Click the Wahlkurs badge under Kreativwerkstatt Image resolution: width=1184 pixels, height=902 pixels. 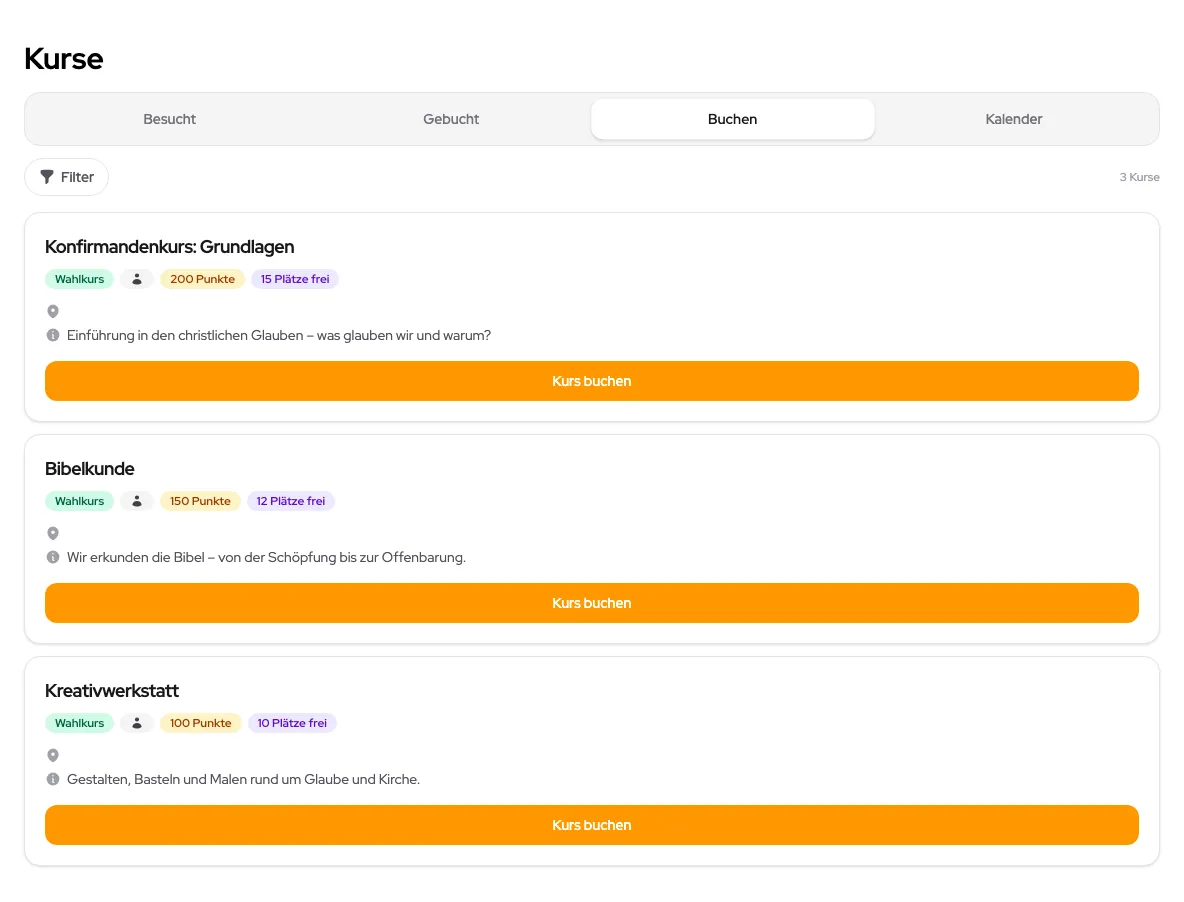[x=79, y=723]
